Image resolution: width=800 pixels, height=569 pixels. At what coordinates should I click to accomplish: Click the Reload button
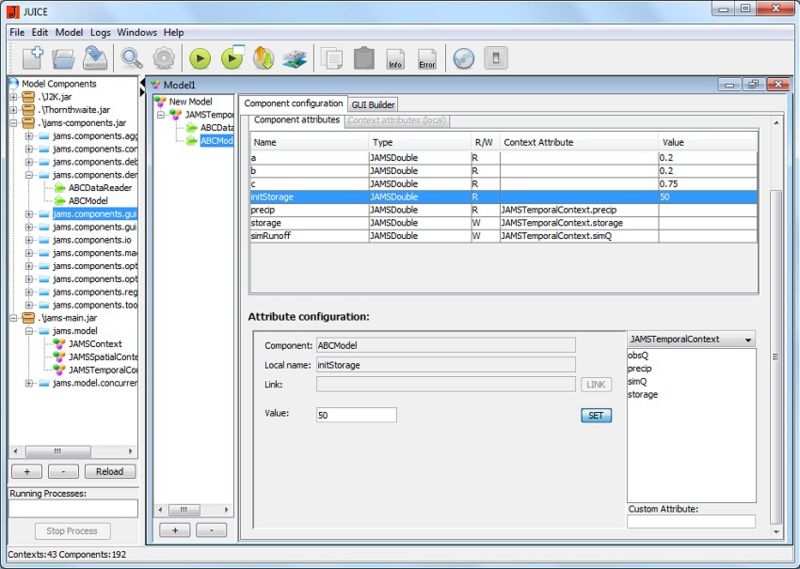tap(109, 471)
